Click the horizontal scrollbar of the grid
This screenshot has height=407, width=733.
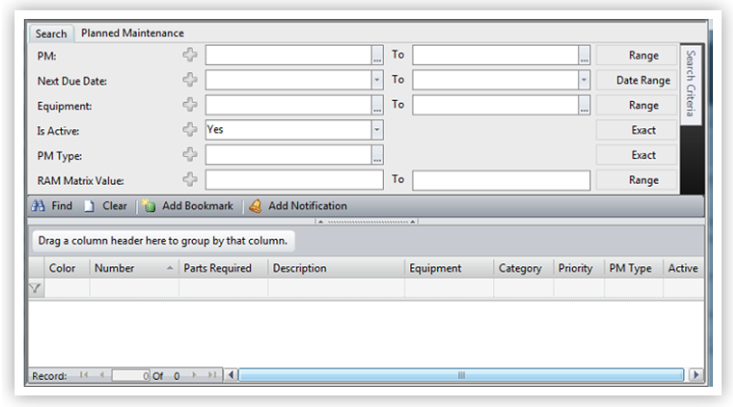click(x=460, y=375)
